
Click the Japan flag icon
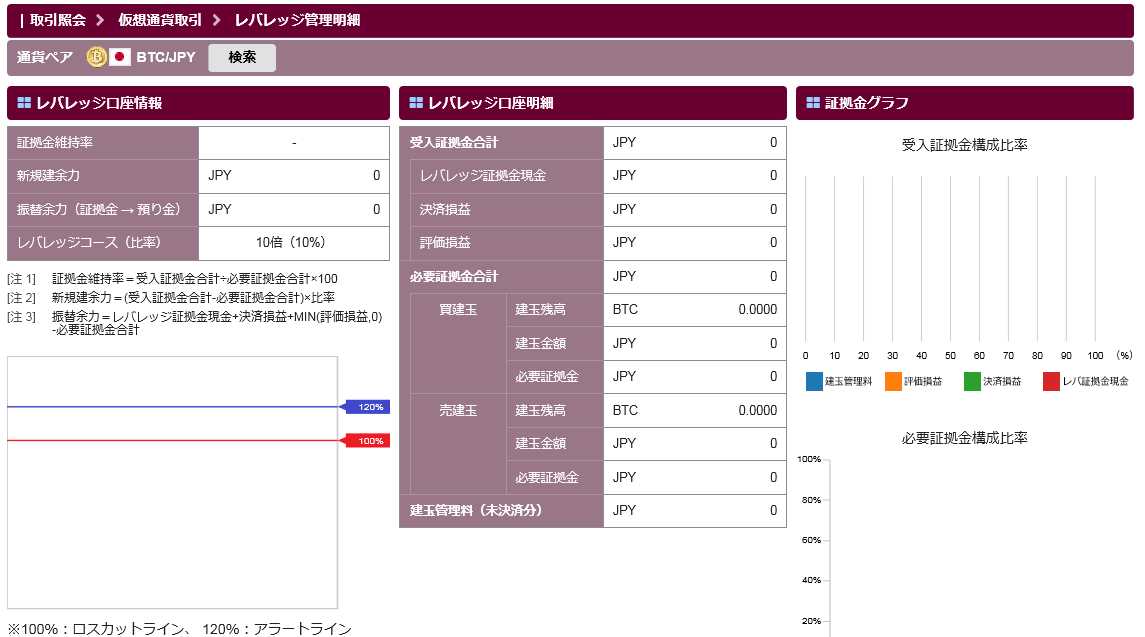click(x=120, y=57)
